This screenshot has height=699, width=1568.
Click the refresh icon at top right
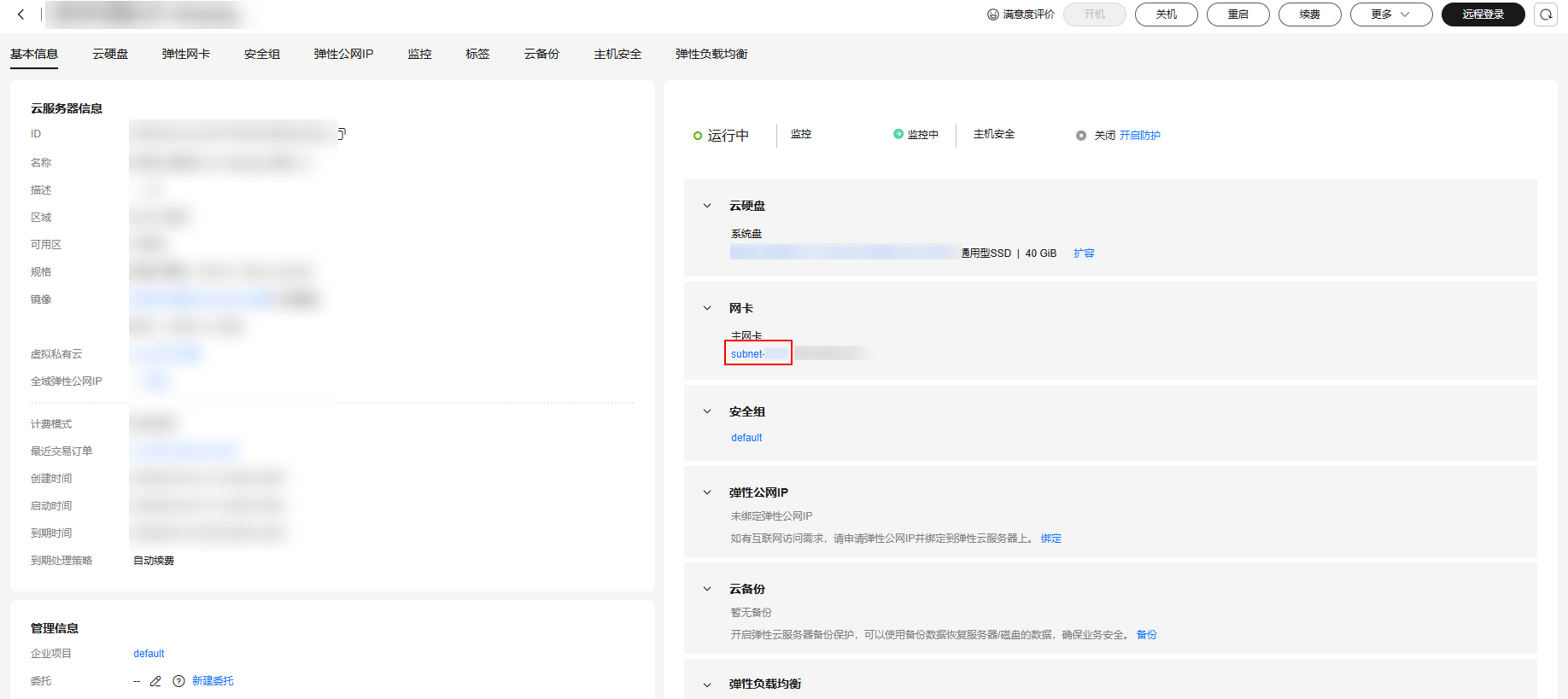(1546, 15)
